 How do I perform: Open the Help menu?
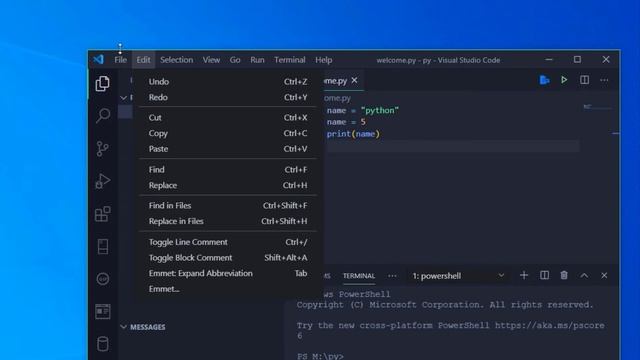[x=324, y=60]
